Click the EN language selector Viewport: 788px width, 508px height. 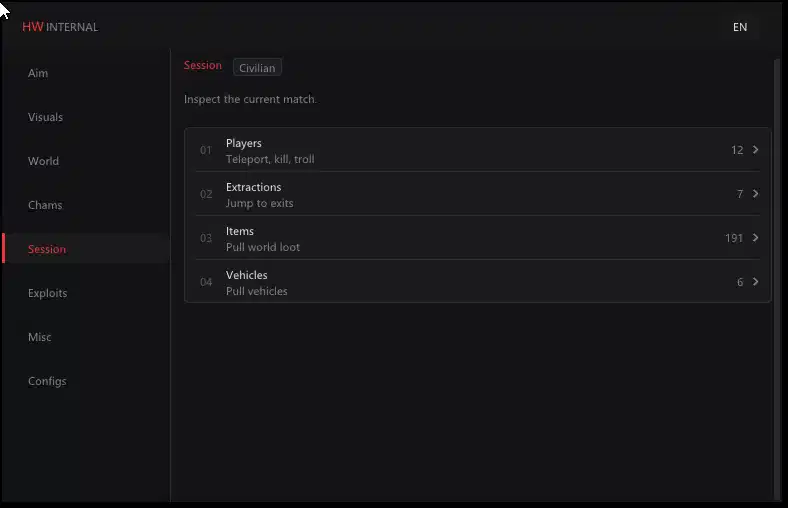pos(740,27)
